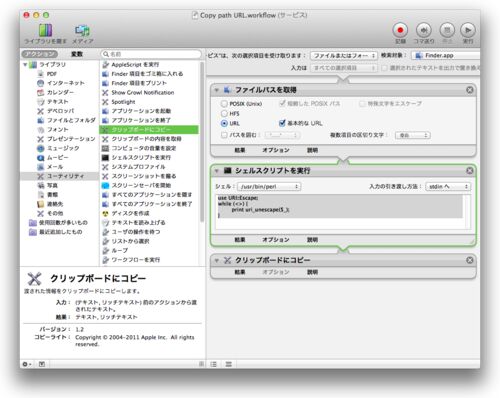Open Options (オプション) in the Get File Path action

point(275,150)
